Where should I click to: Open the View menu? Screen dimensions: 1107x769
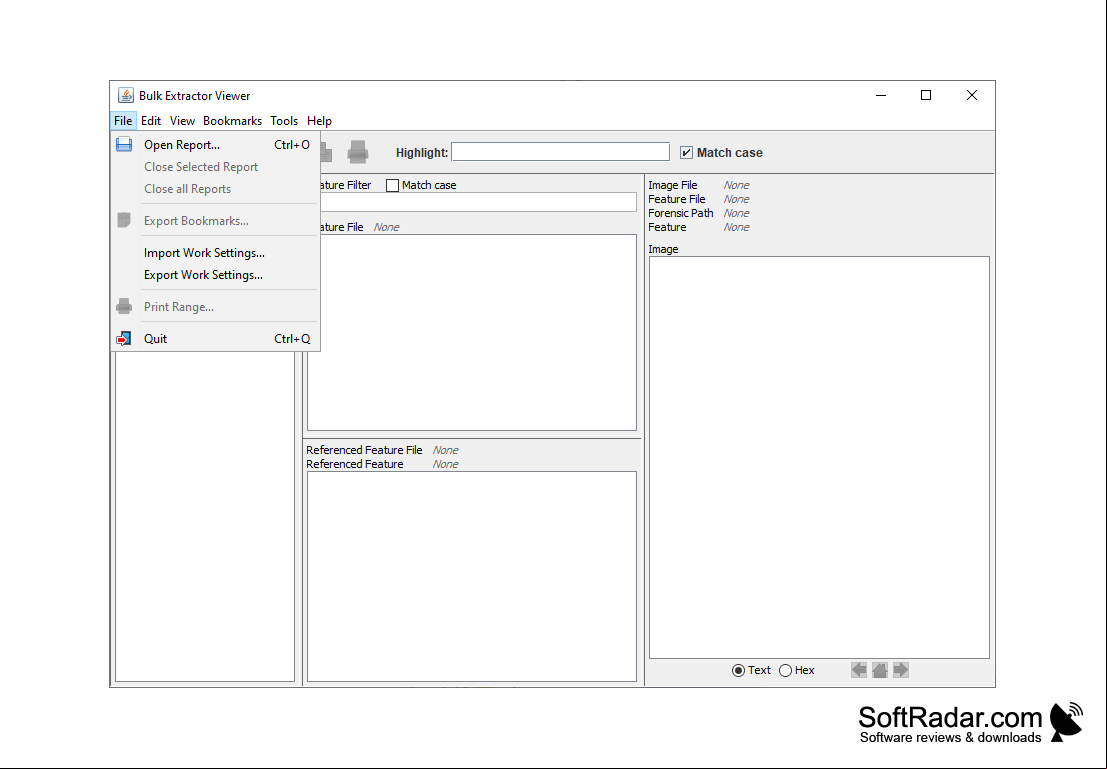click(x=182, y=121)
